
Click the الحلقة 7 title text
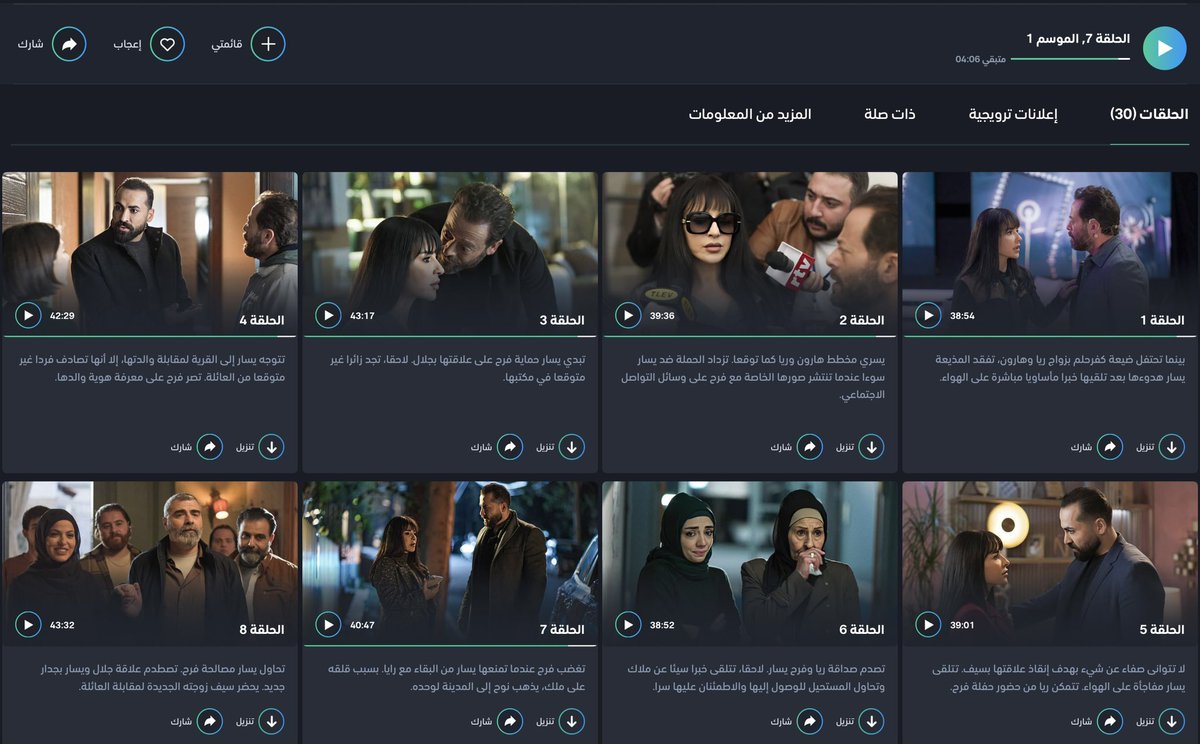point(562,630)
